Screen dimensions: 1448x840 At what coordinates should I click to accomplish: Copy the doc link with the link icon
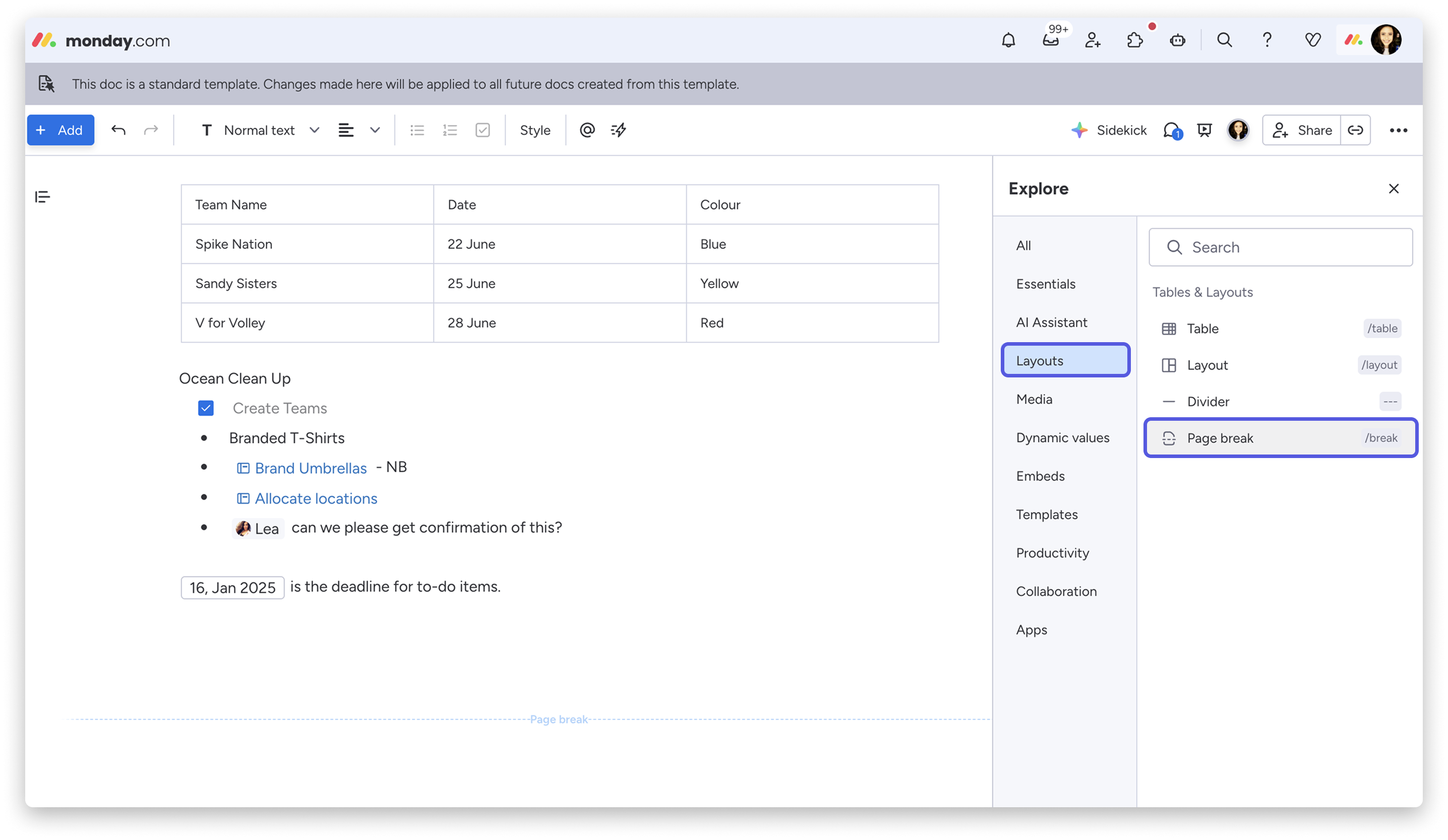[1355, 131]
